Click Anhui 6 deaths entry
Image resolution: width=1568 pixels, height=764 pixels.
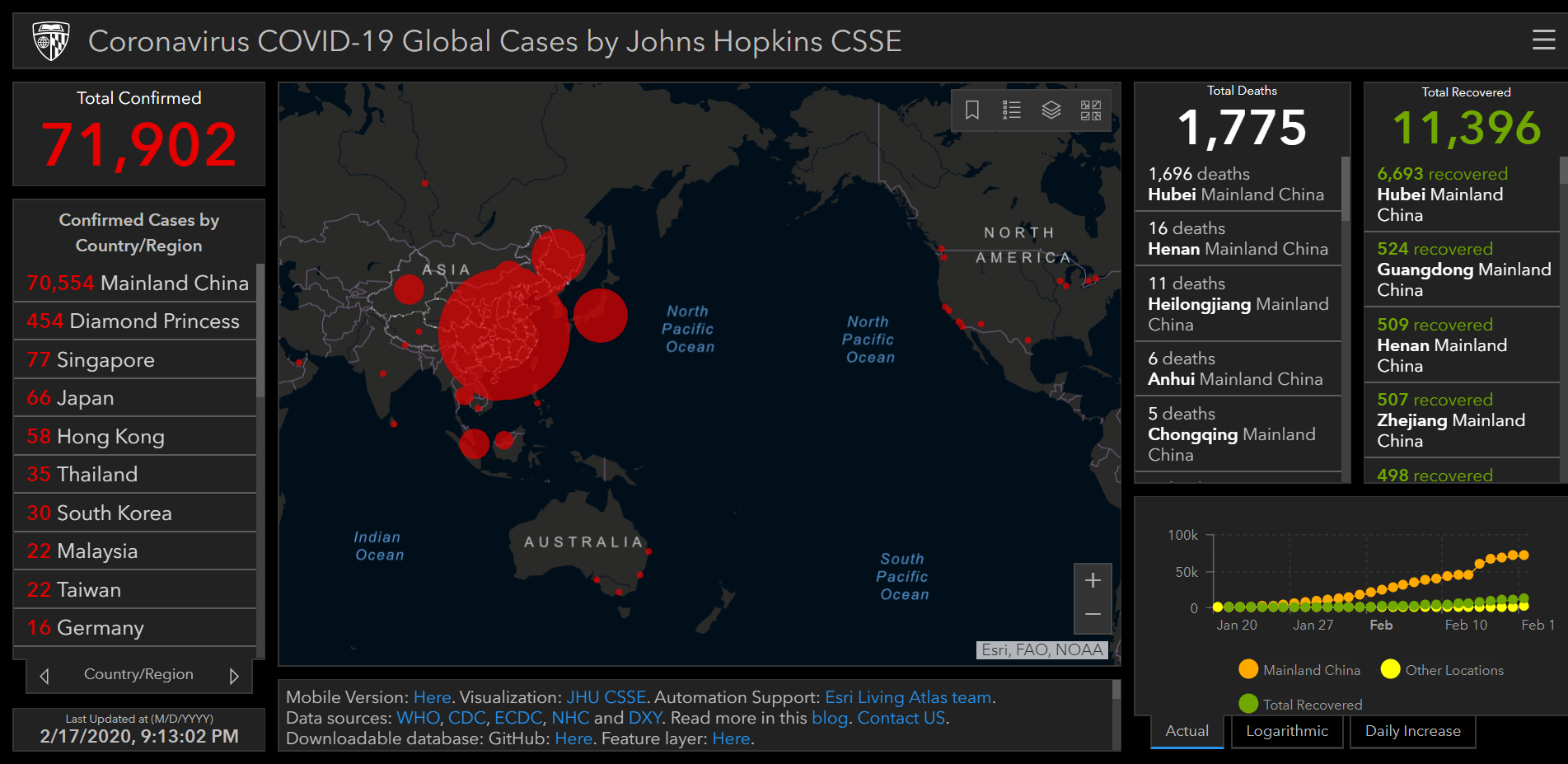click(x=1238, y=368)
